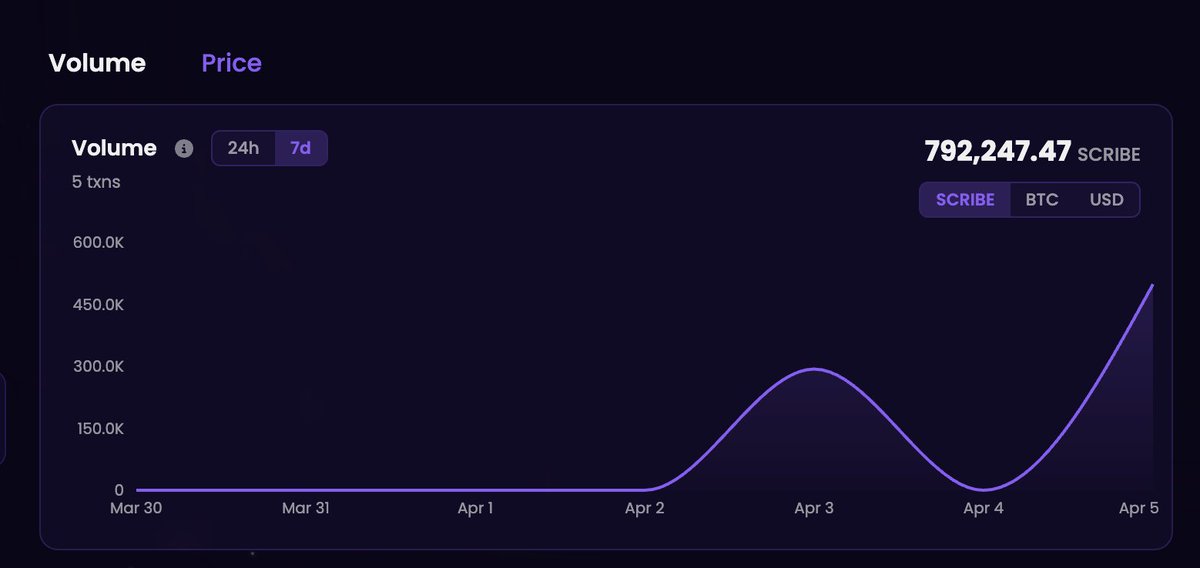Switch to the Price tab
1200x568 pixels.
pyautogui.click(x=231, y=63)
